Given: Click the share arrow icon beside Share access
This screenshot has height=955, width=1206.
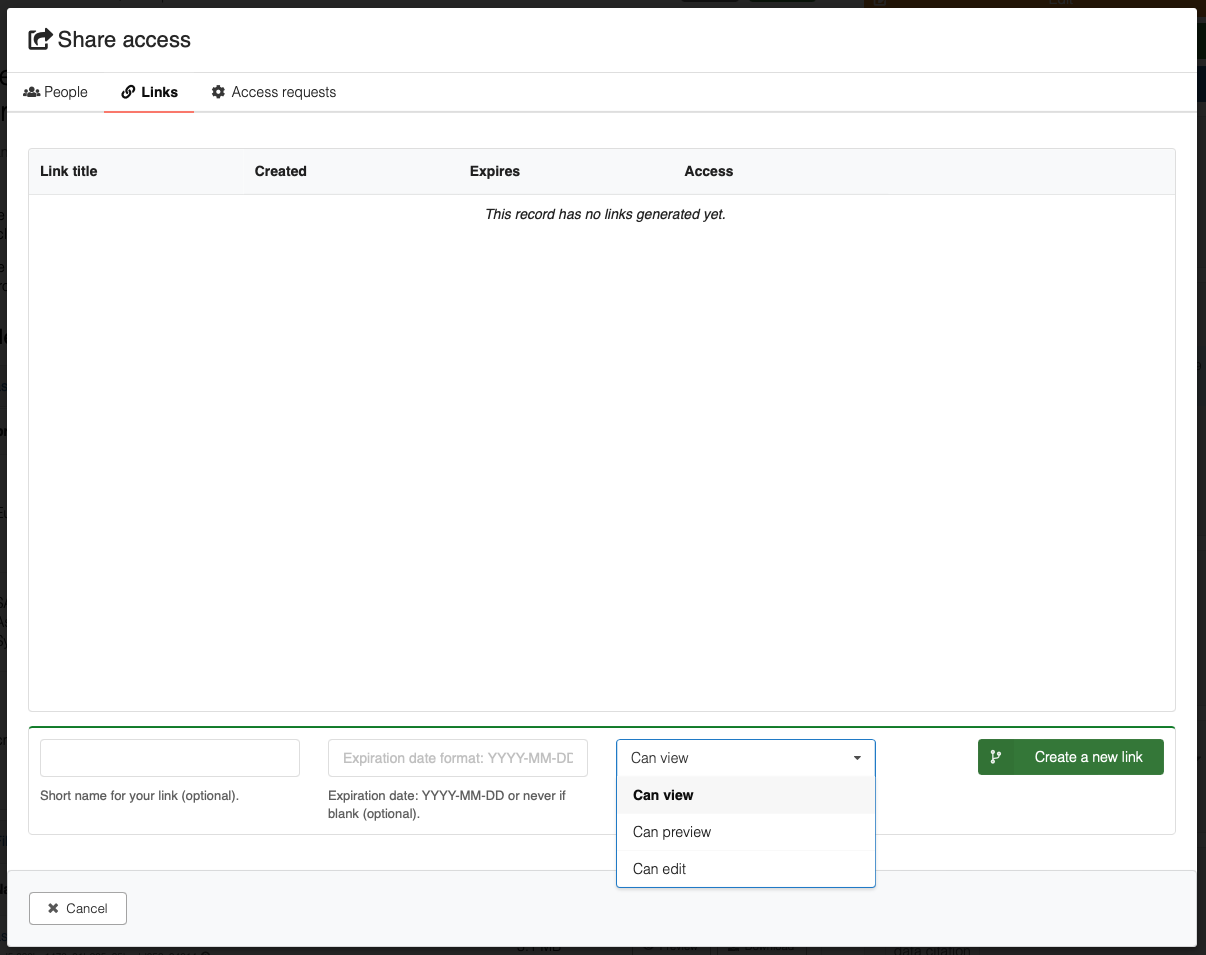Looking at the screenshot, I should coord(40,40).
